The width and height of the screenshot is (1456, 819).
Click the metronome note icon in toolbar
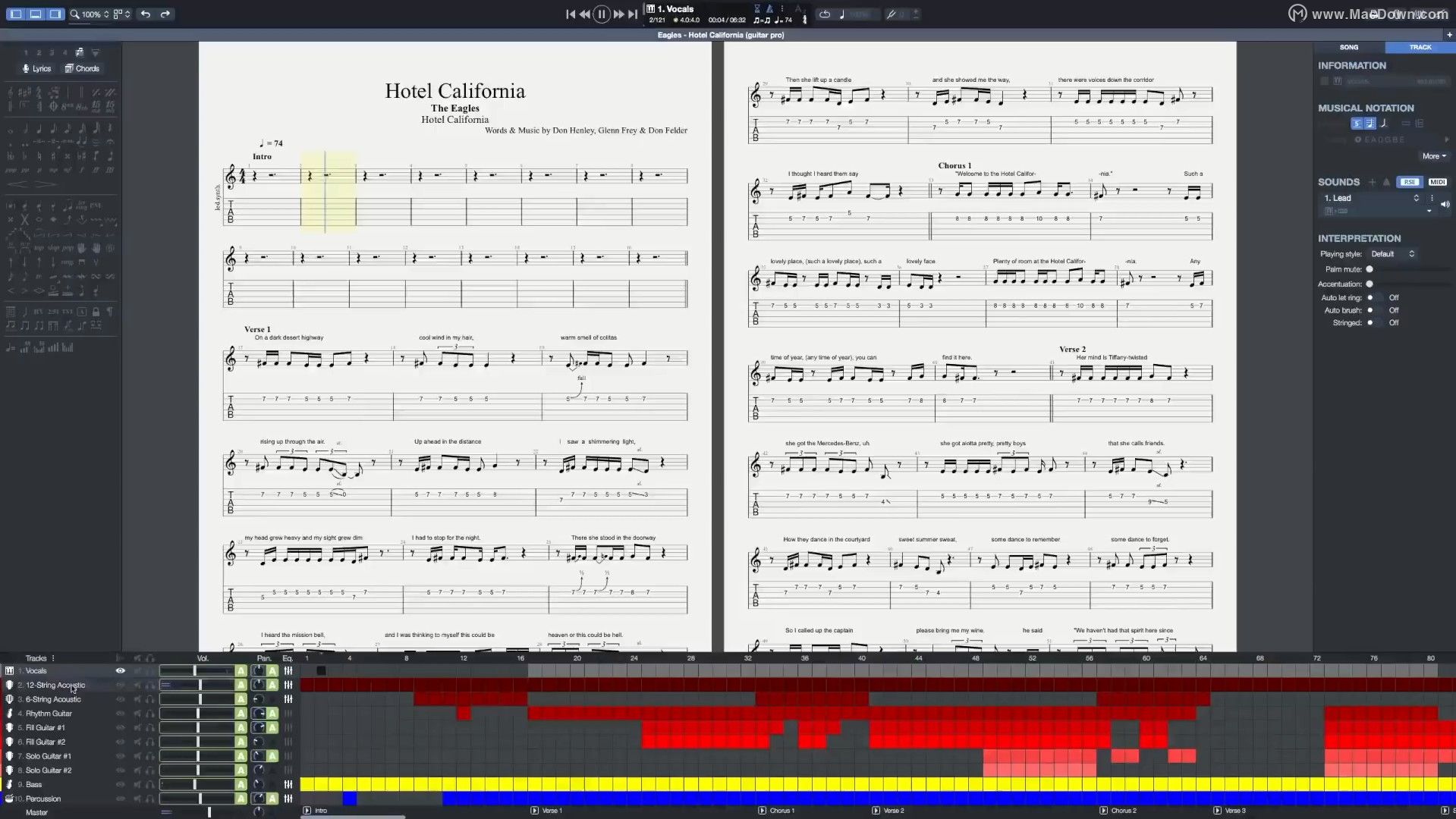[x=841, y=14]
